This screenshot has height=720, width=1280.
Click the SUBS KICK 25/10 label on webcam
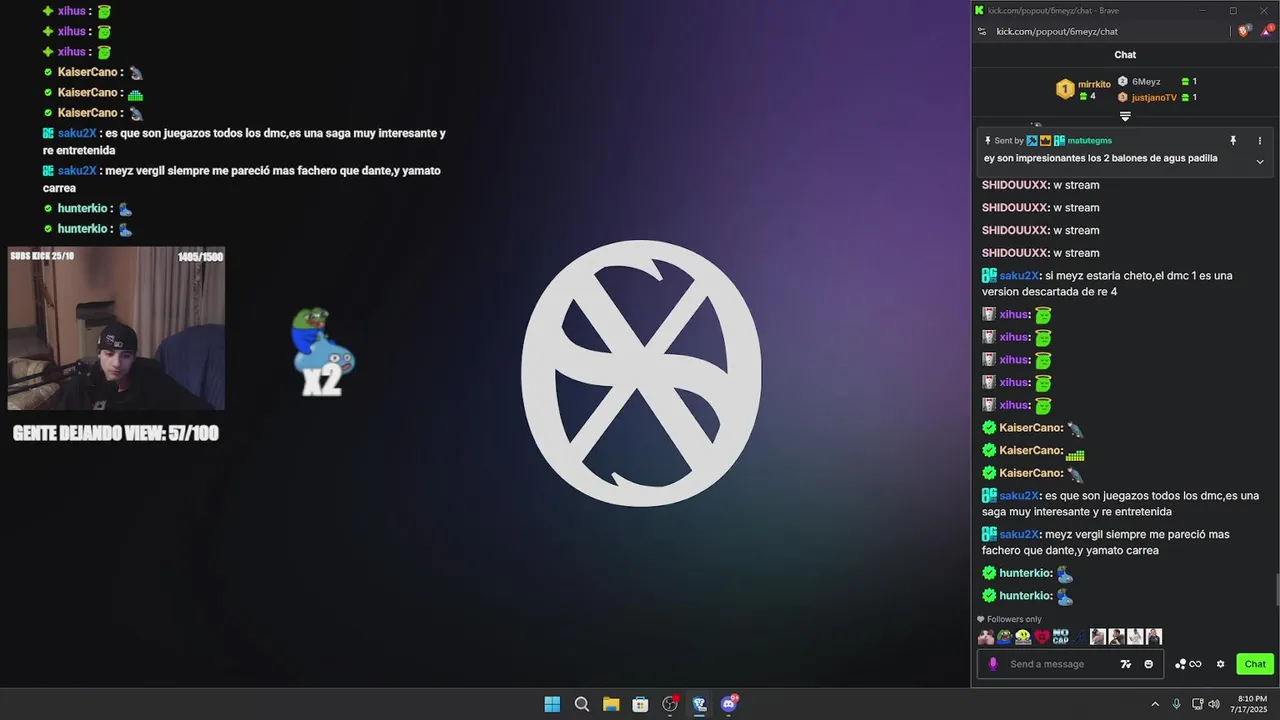pyautogui.click(x=42, y=256)
